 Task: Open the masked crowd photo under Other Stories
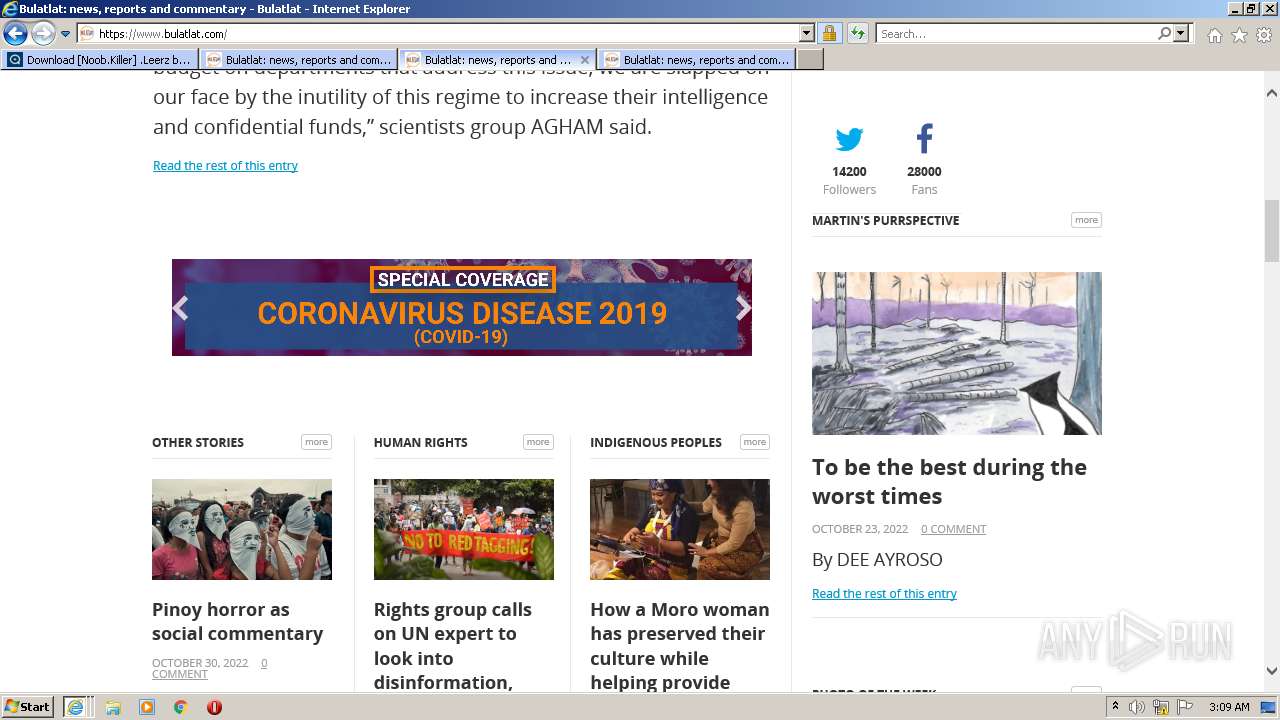(242, 529)
